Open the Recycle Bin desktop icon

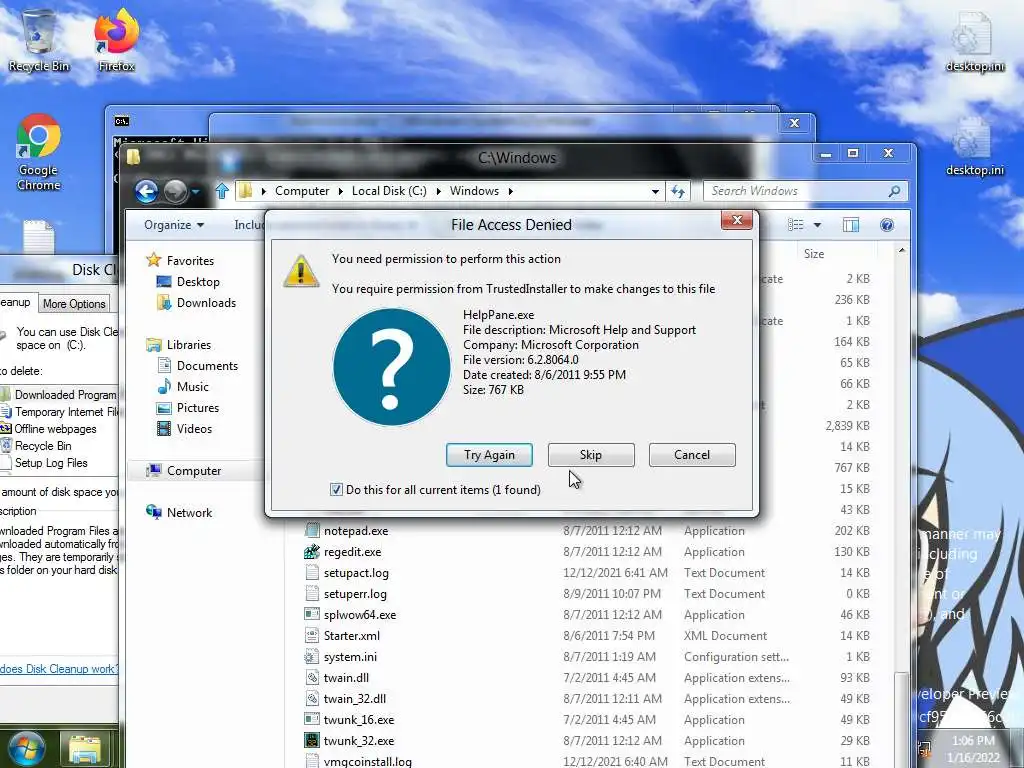coord(39,40)
